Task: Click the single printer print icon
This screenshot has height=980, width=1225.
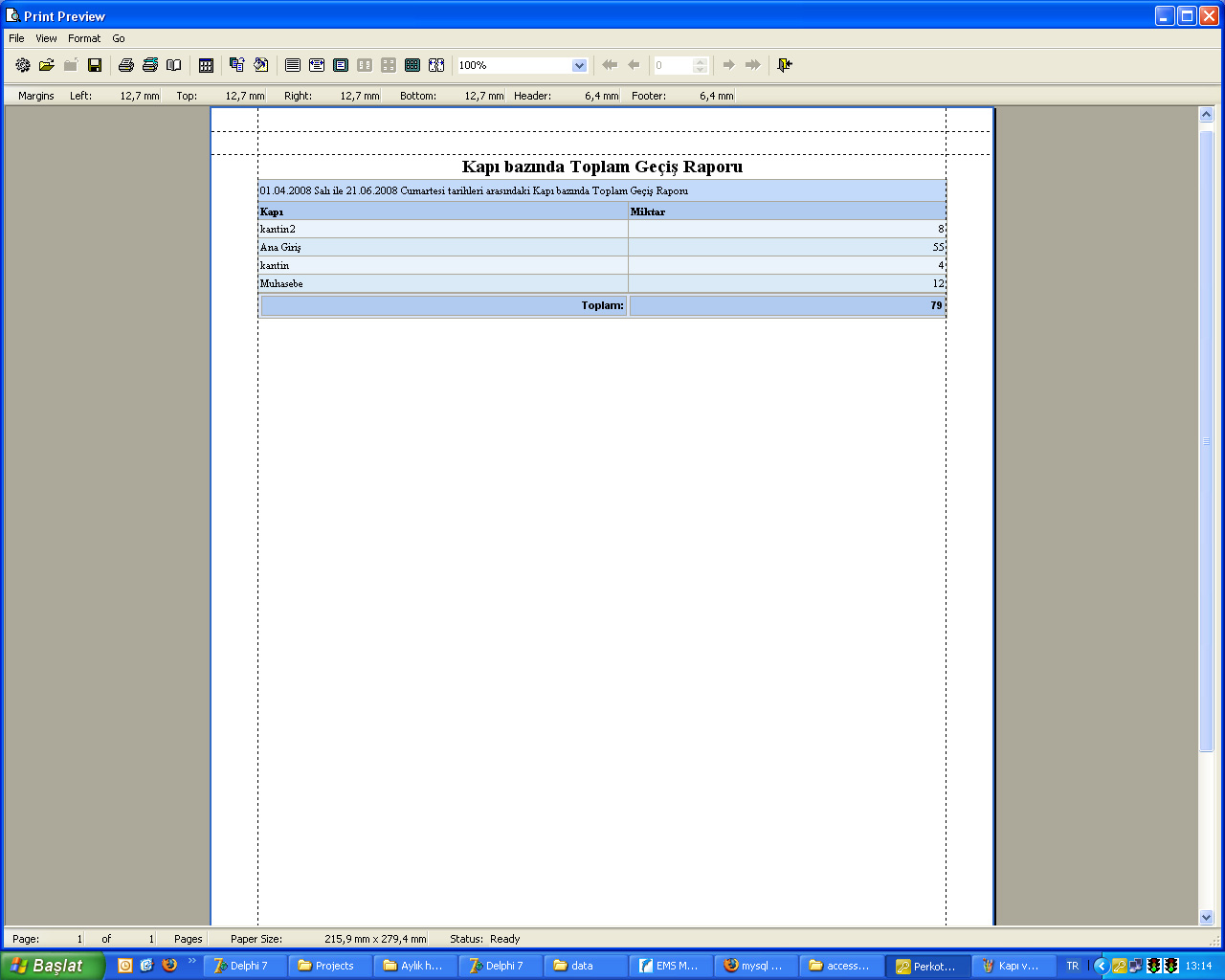Action: (x=125, y=65)
